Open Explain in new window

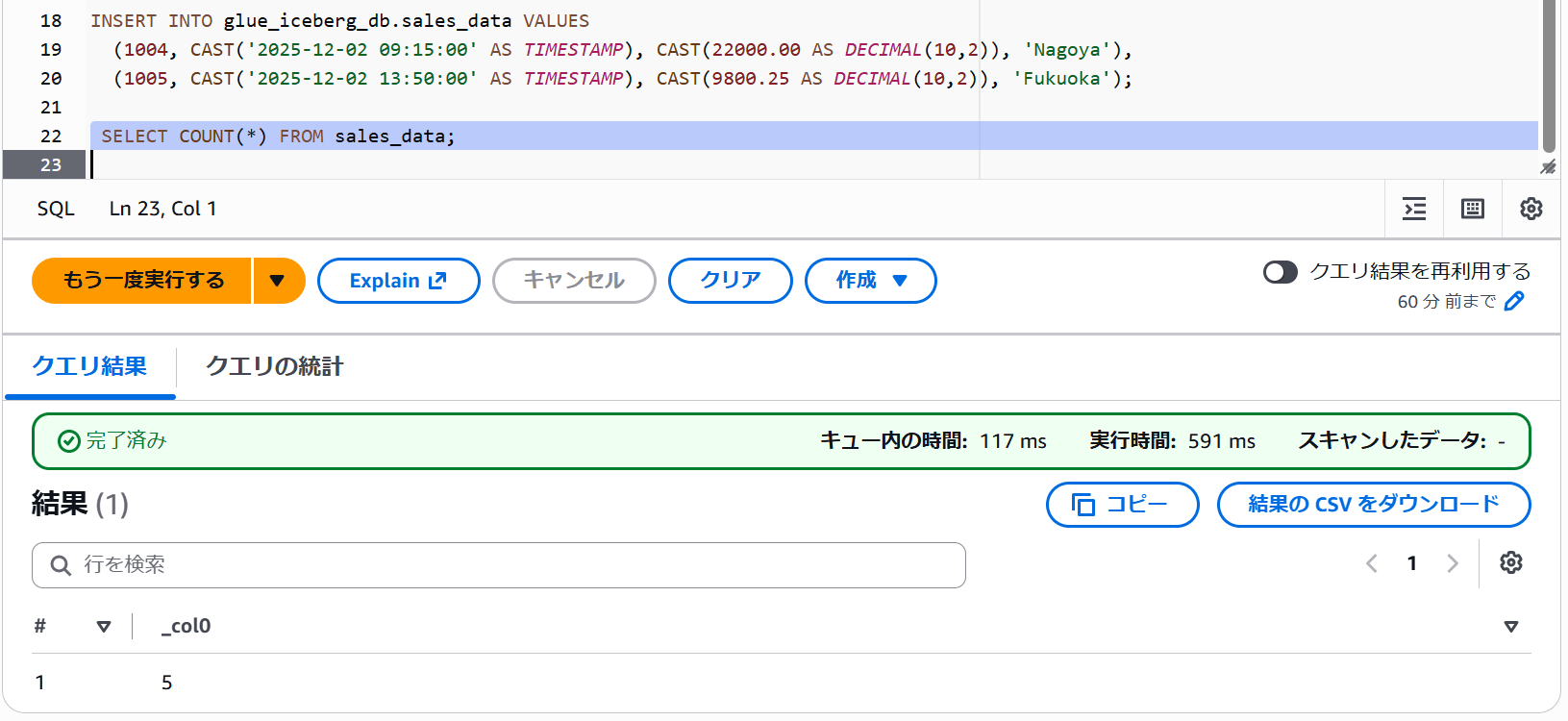(399, 281)
